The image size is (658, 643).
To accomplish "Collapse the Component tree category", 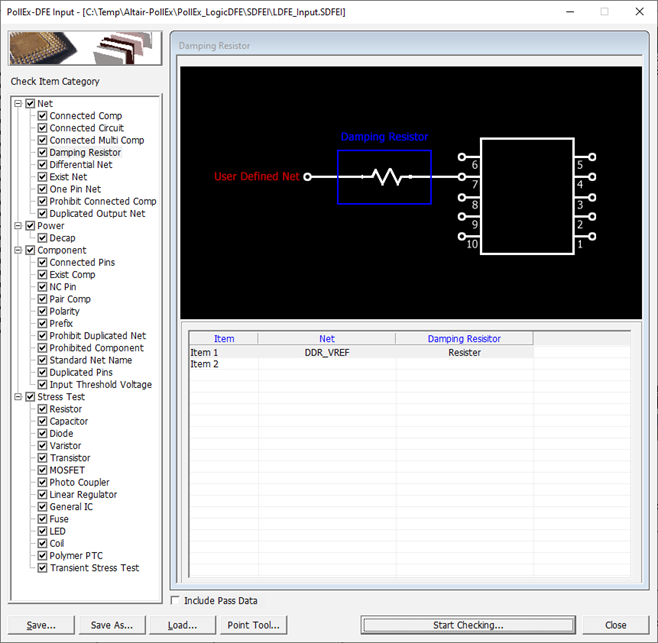I will [x=18, y=250].
